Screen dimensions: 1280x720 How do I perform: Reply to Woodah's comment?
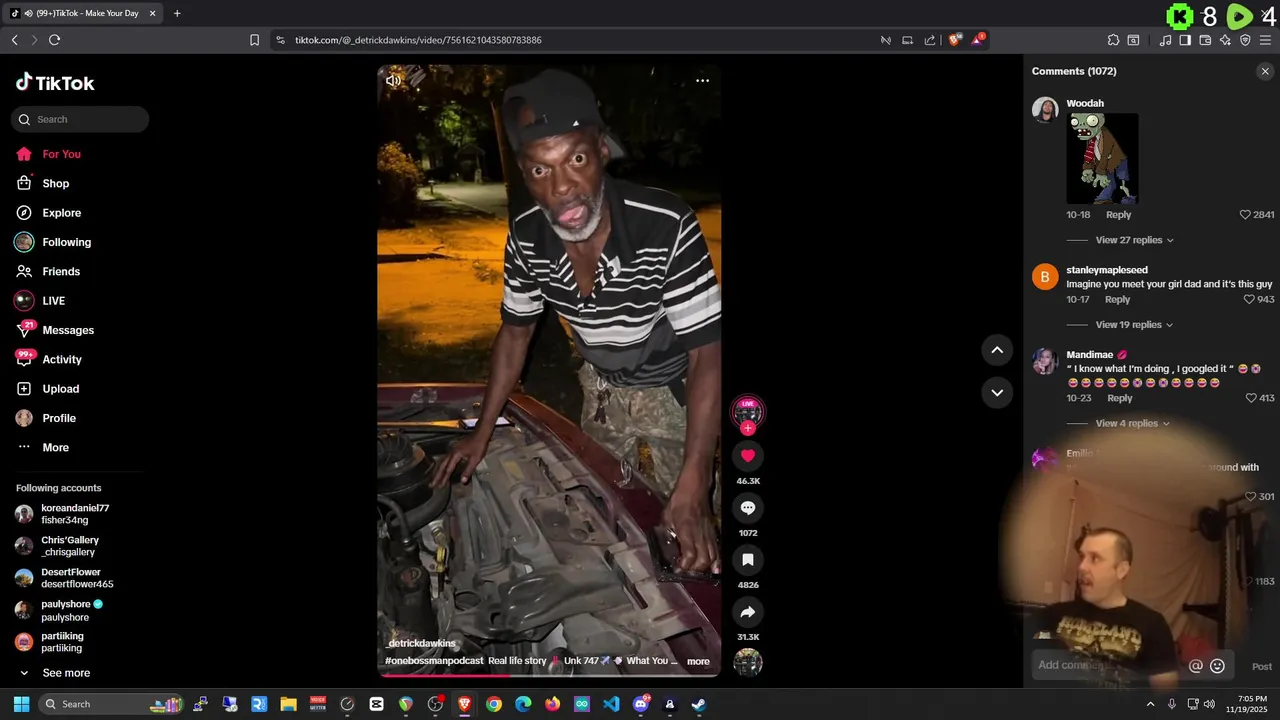point(1118,215)
